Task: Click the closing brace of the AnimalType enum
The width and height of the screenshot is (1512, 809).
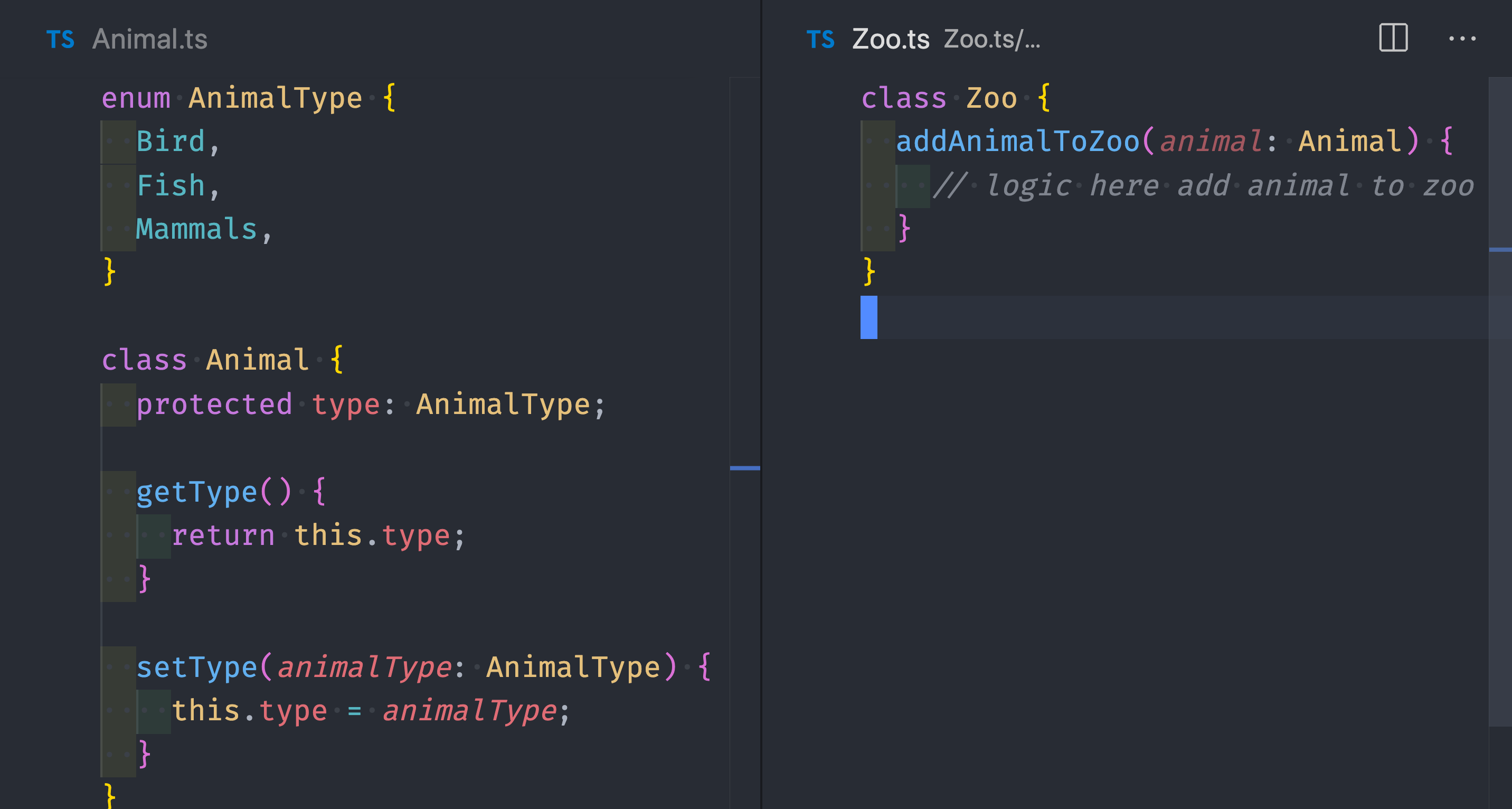Action: 109,272
